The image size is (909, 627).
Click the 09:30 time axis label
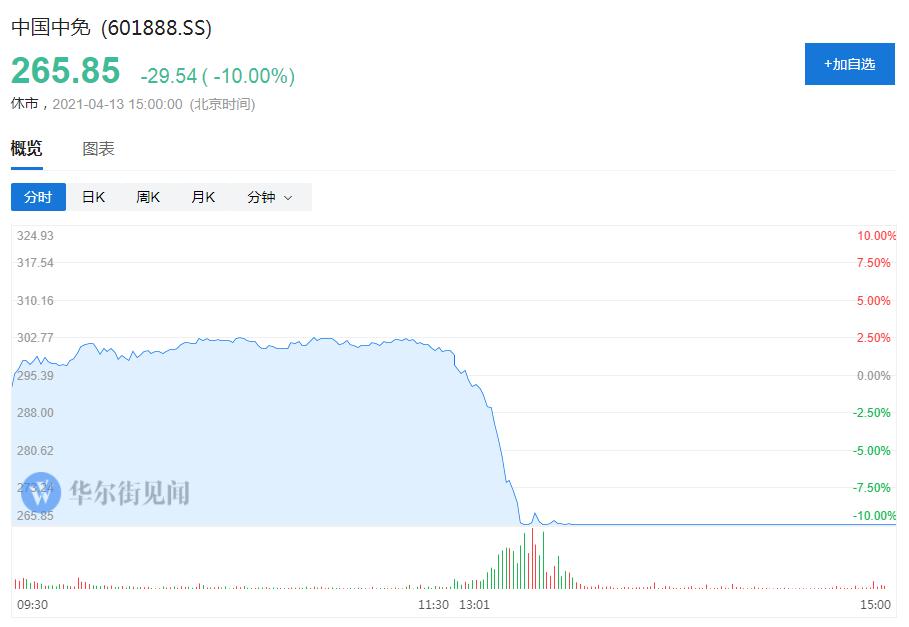point(31,605)
